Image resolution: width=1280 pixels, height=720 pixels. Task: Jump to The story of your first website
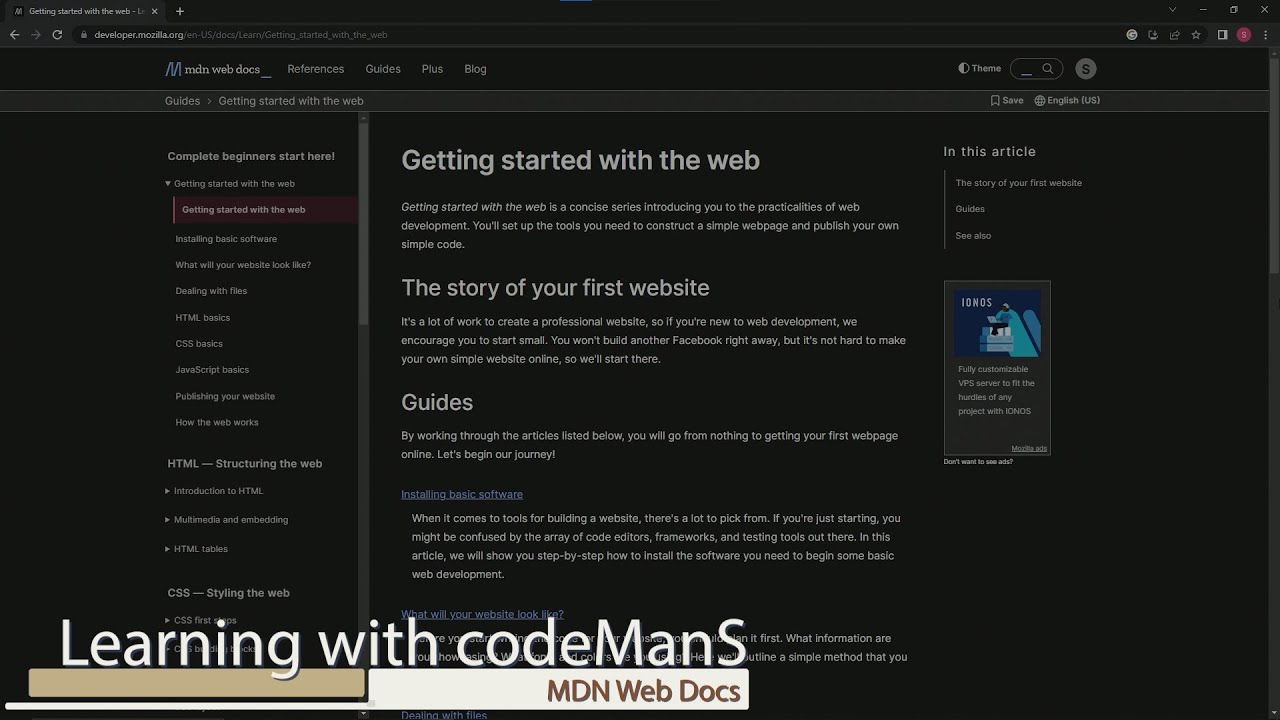(1018, 183)
